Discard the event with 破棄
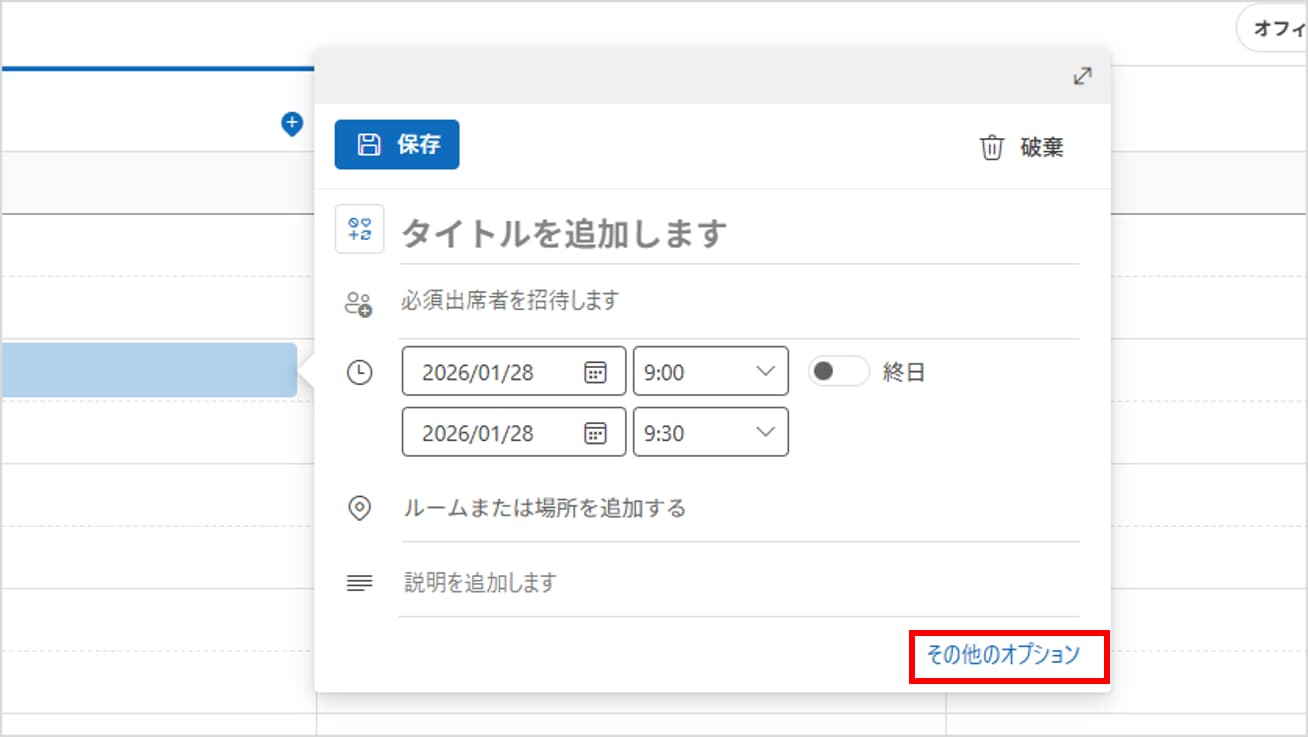The height and width of the screenshot is (737, 1308). [x=1021, y=148]
